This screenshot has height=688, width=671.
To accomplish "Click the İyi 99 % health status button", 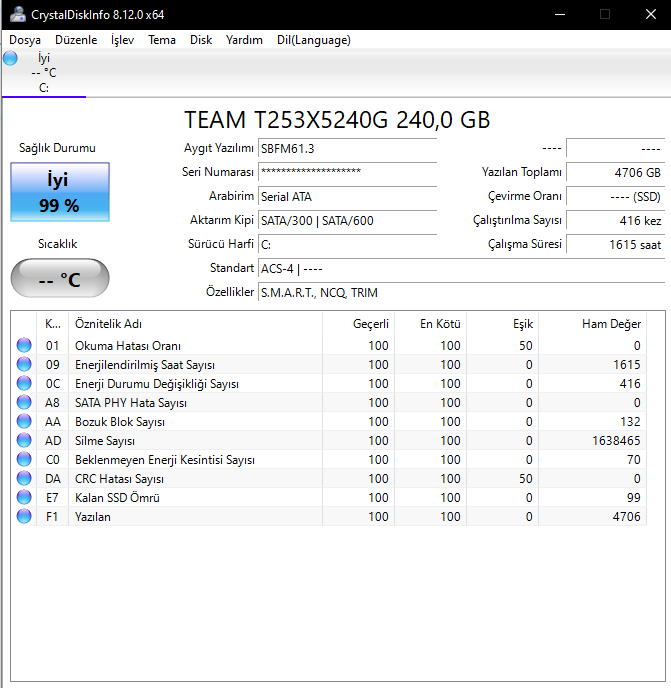I will (60, 192).
